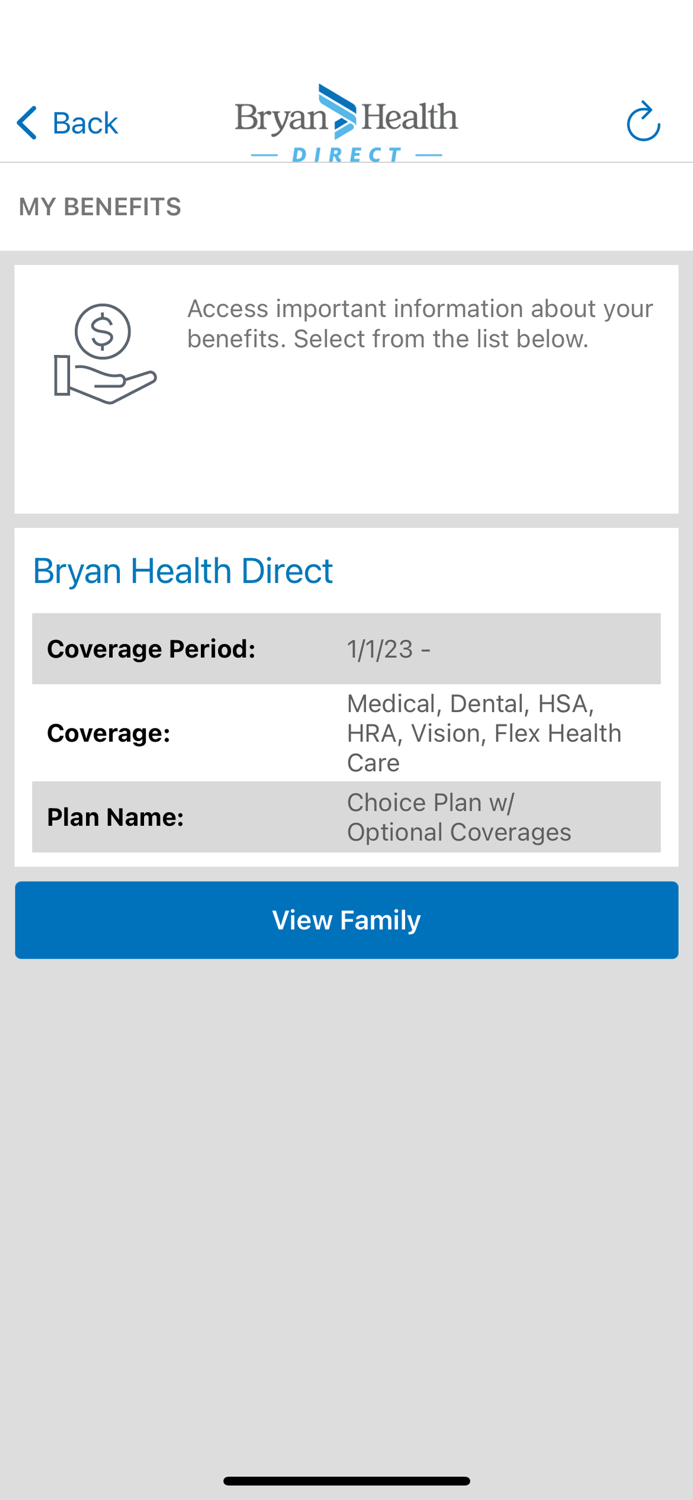
Task: Click the DIRECT wordmark under the logo
Action: tap(346, 153)
